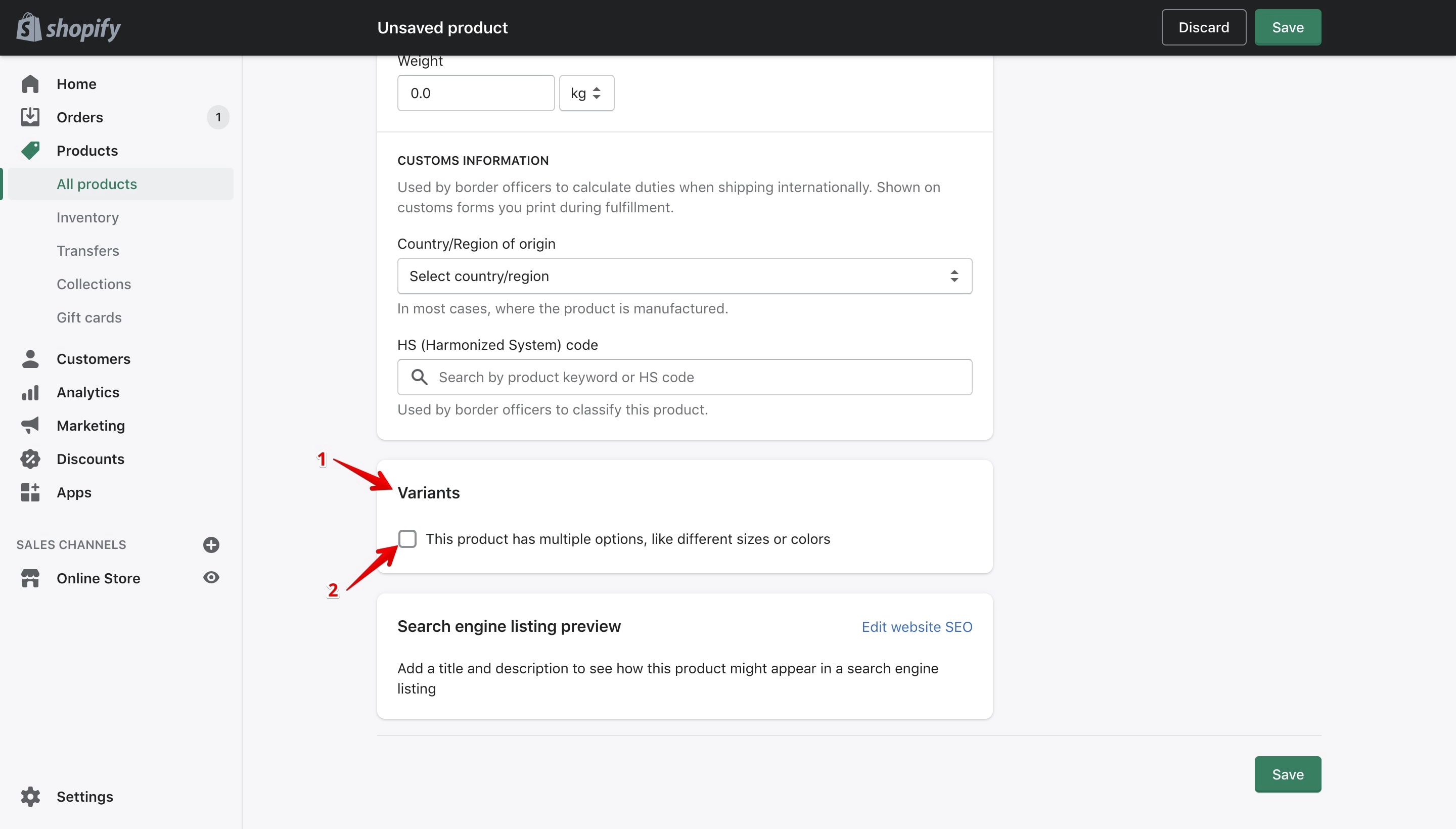Open Orders in the sidebar
The width and height of the screenshot is (1456, 829).
click(80, 117)
